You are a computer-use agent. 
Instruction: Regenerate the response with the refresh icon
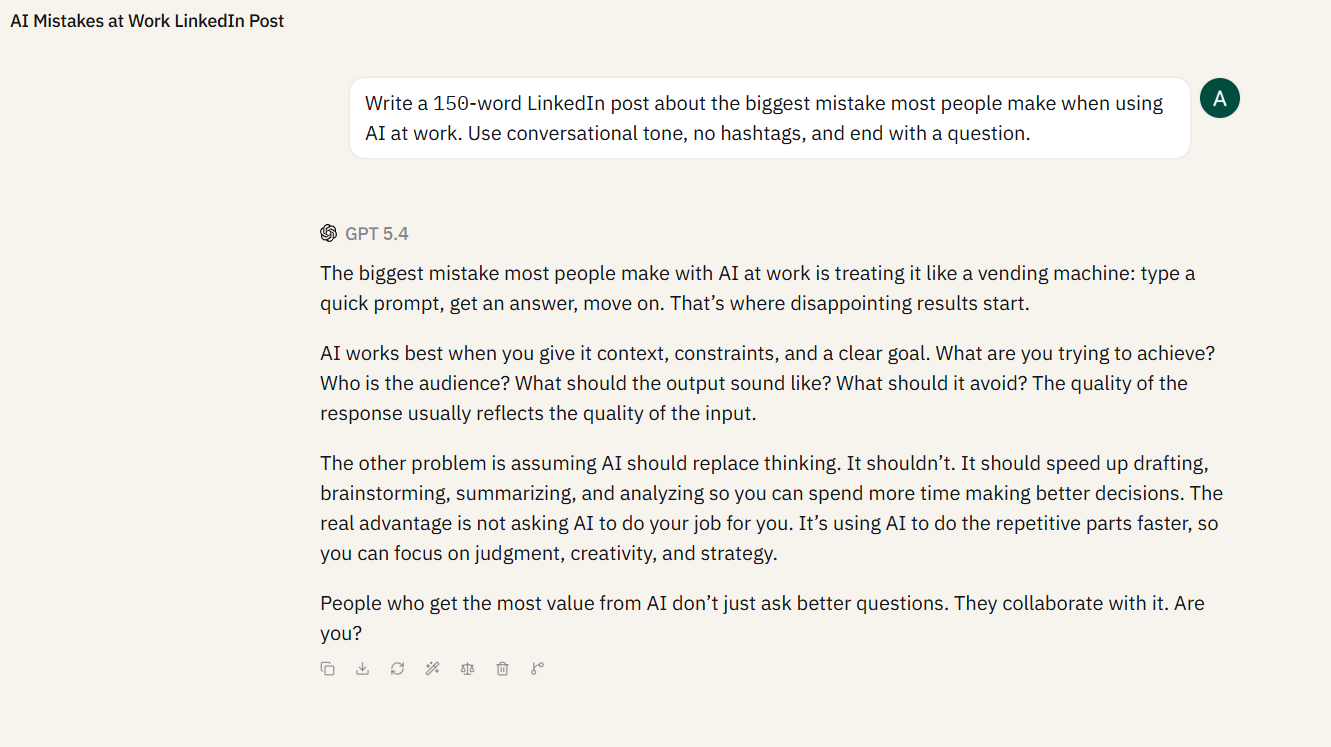[397, 669]
